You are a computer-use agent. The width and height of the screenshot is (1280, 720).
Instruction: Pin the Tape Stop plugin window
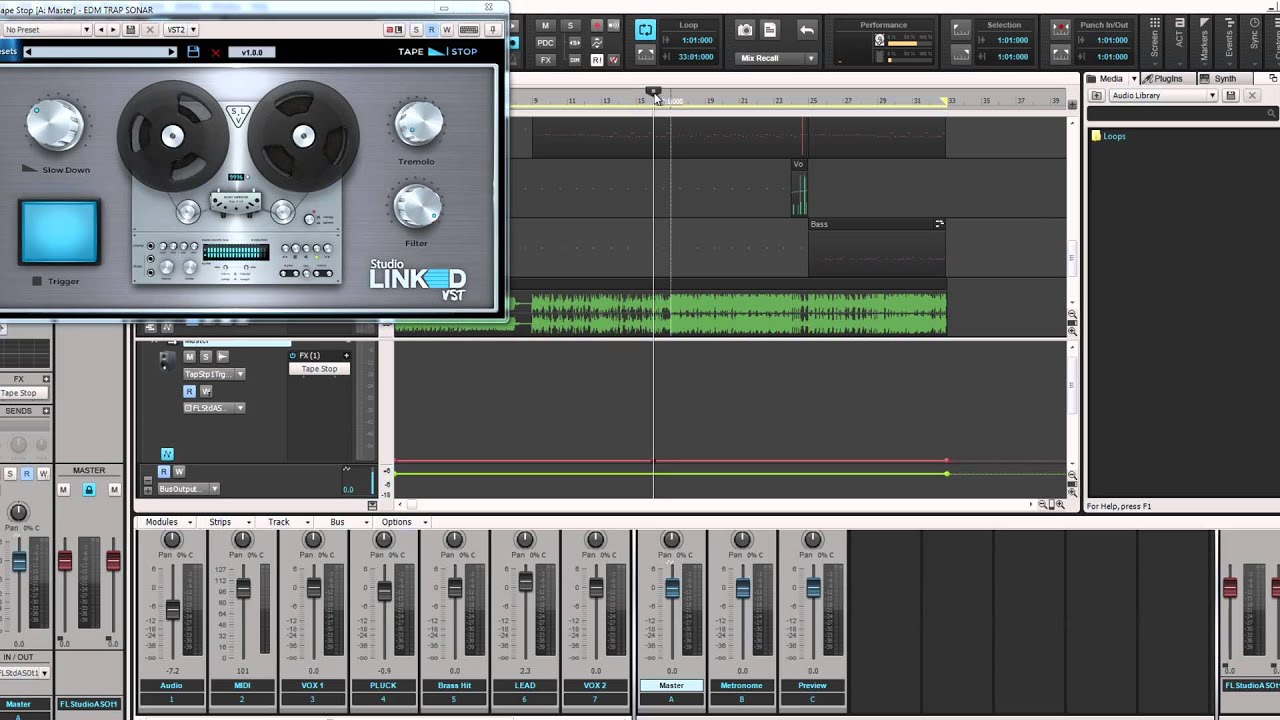[x=492, y=30]
